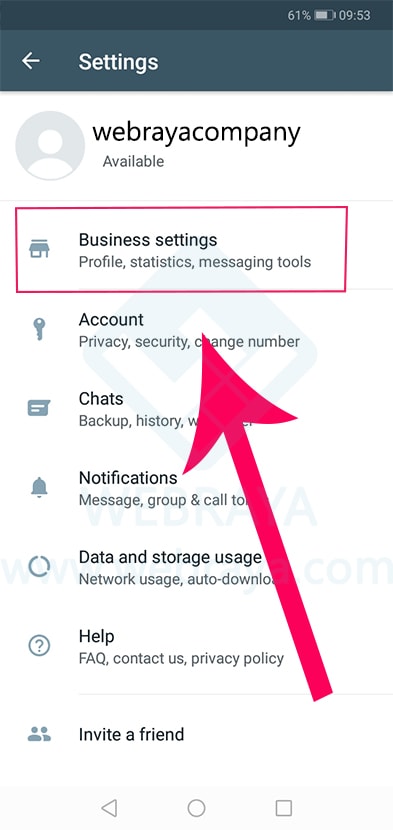
Task: Open Data and storage usage label
Action: click(x=170, y=557)
